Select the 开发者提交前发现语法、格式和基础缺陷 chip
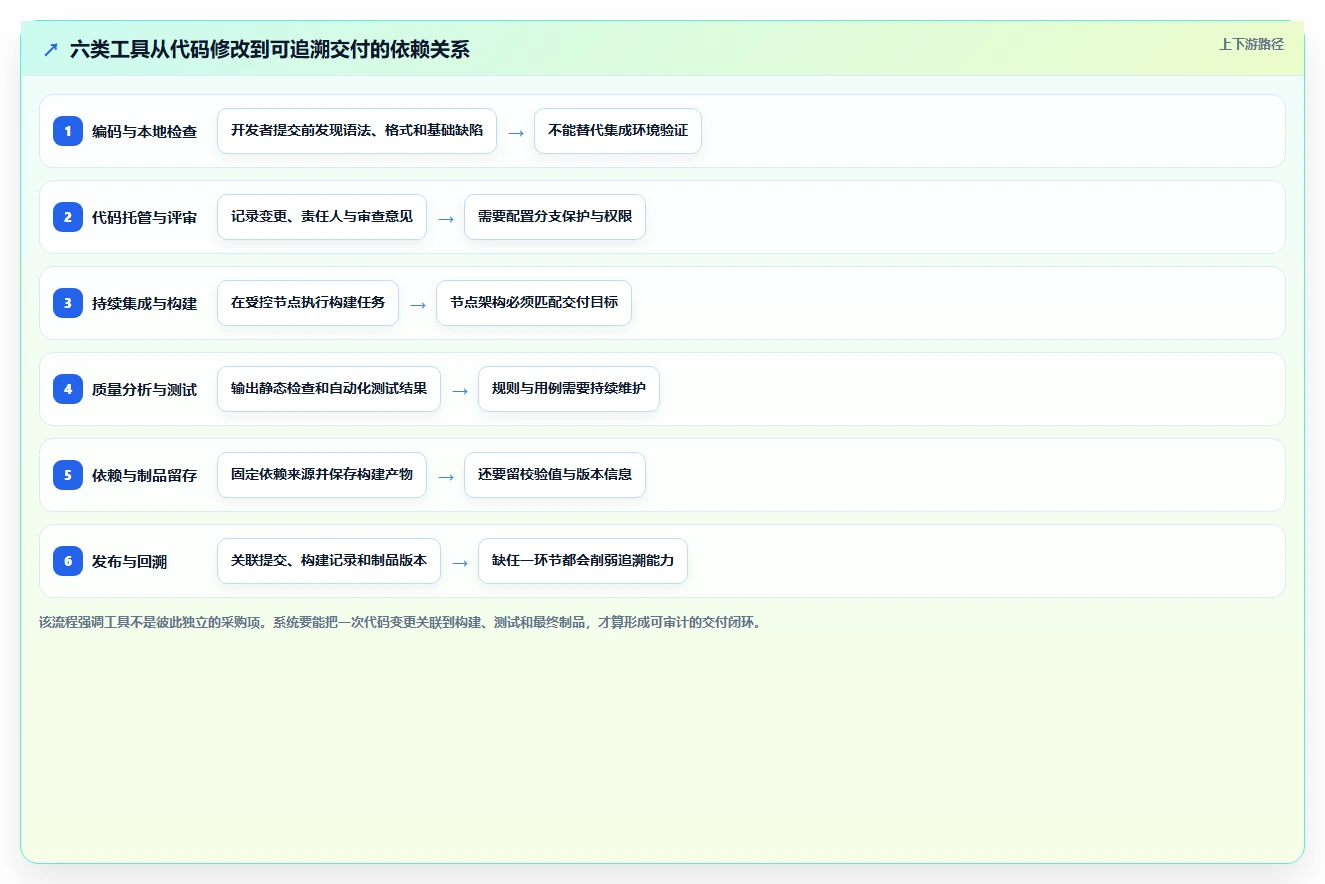Screen dimensions: 1325x884 pos(357,131)
